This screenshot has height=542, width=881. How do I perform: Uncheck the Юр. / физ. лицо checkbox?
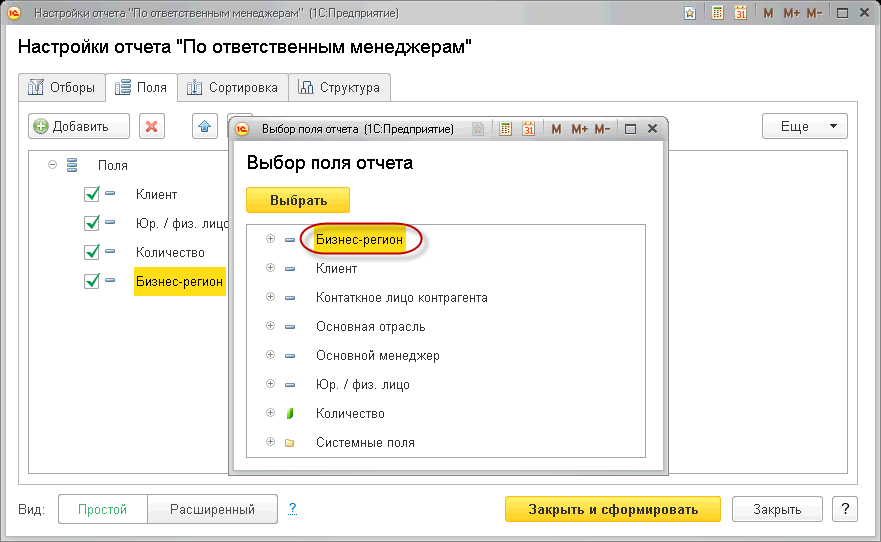click(92, 223)
